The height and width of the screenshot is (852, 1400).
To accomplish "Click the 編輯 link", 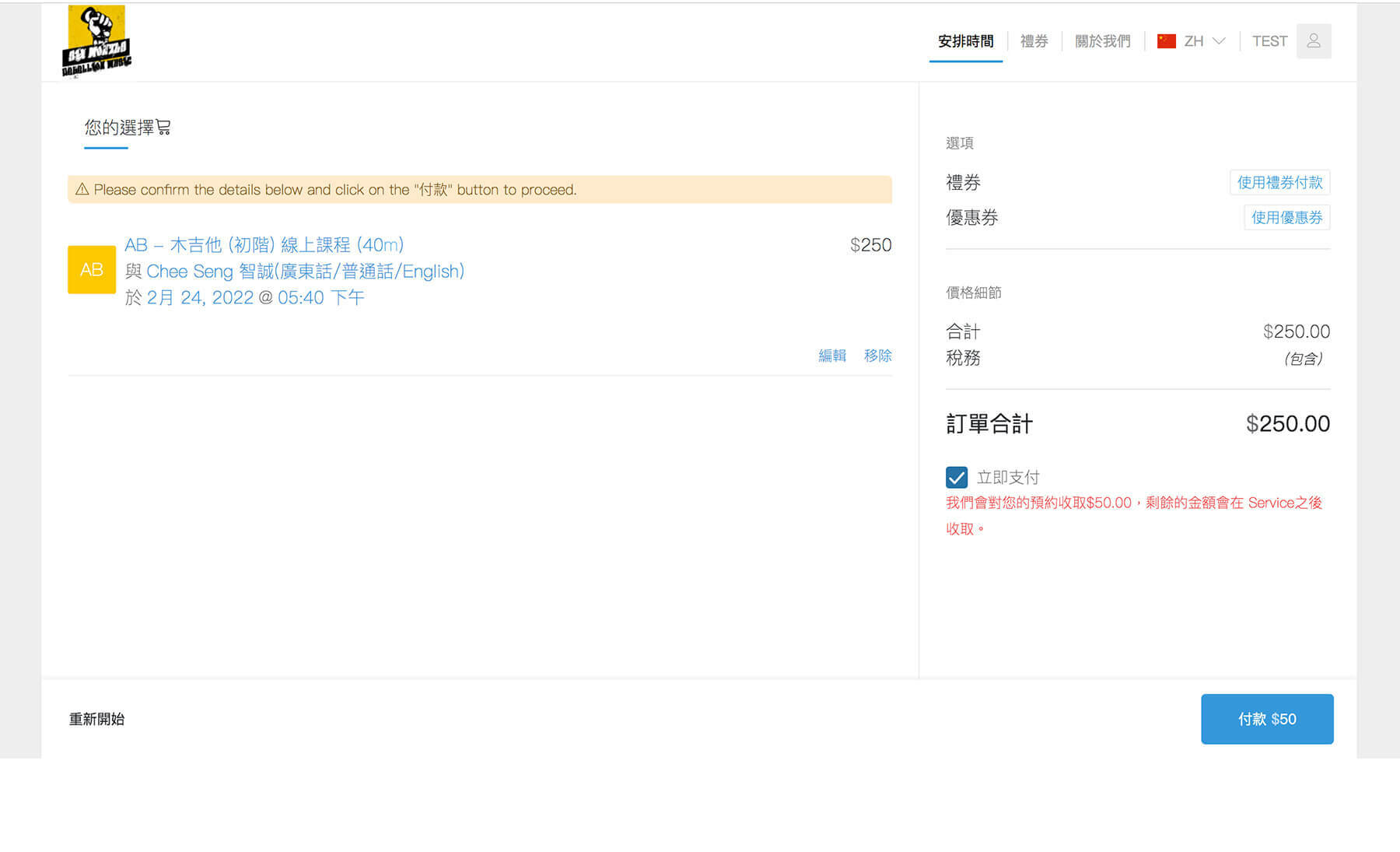I will pyautogui.click(x=831, y=356).
